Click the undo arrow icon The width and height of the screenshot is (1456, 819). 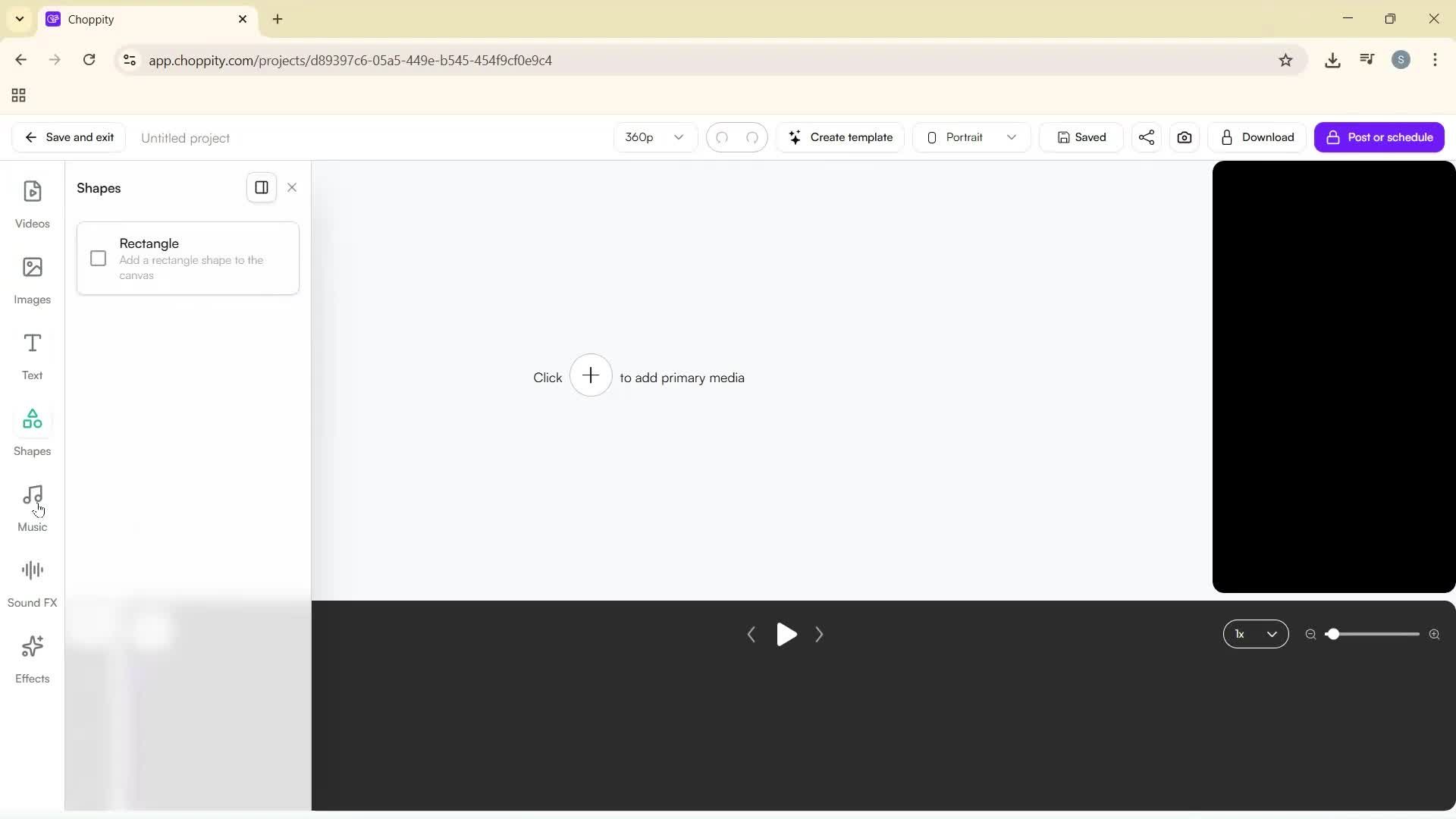723,137
